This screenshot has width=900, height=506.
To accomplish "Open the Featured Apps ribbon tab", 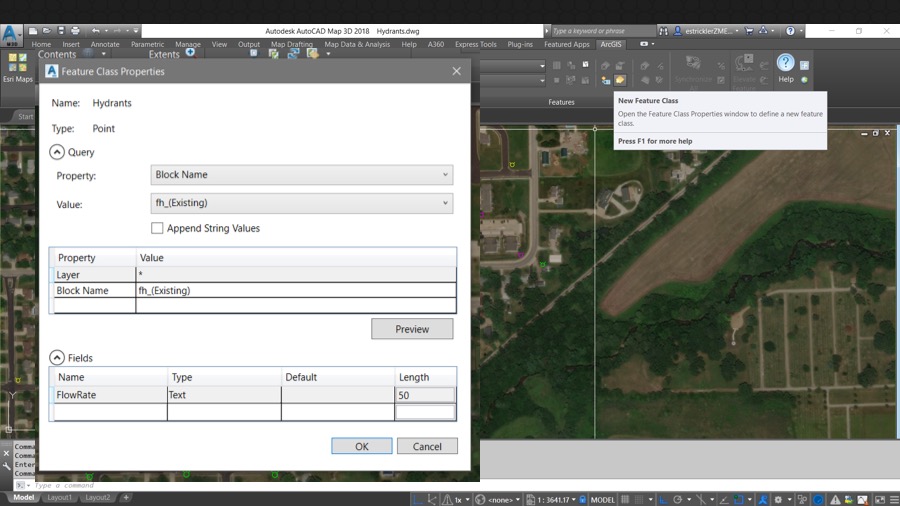I will tap(567, 44).
